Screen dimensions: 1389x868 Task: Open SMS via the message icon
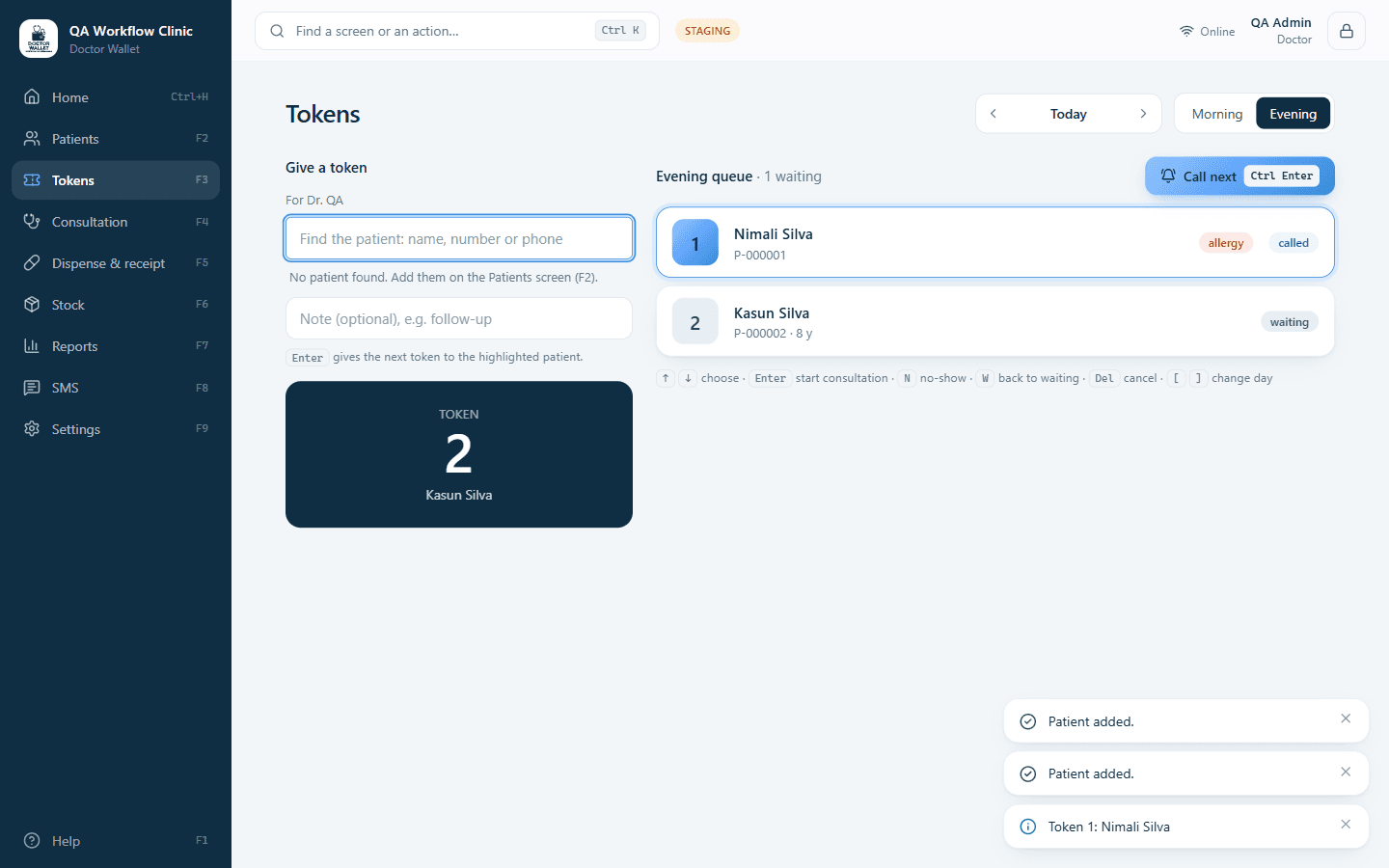pos(32,387)
